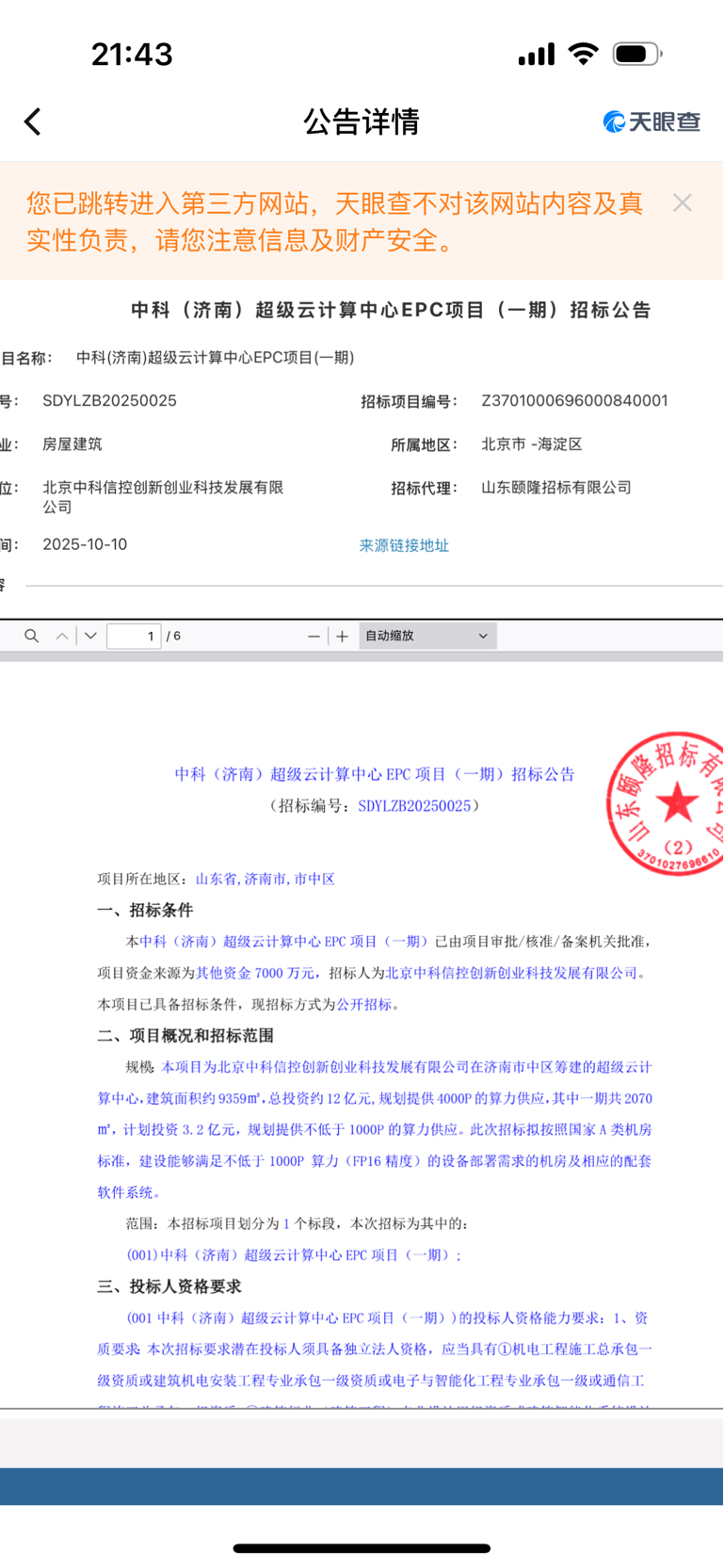Focus the page number input field
Viewport: 724px width, 1568px height.
click(x=134, y=637)
